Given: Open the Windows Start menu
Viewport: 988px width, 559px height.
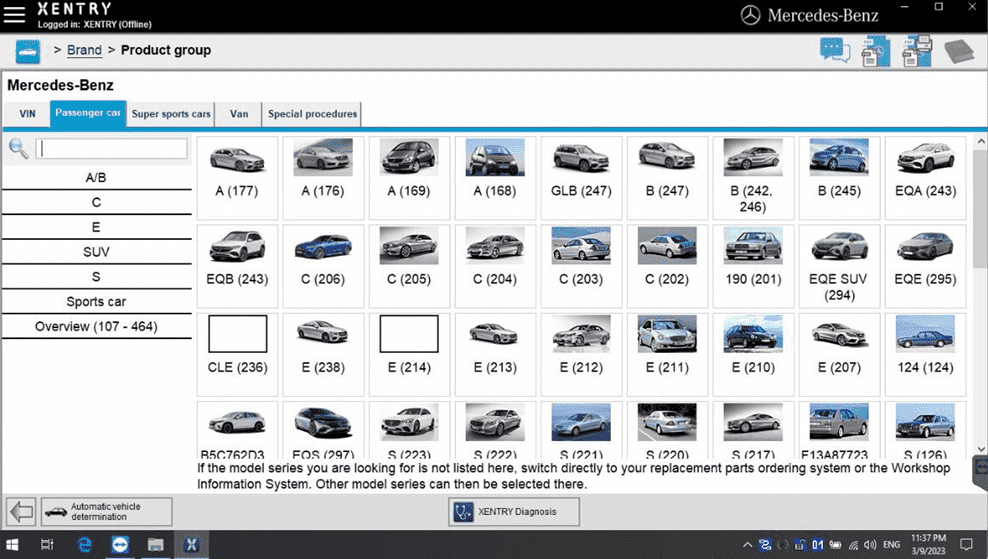Looking at the screenshot, I should pos(12,545).
